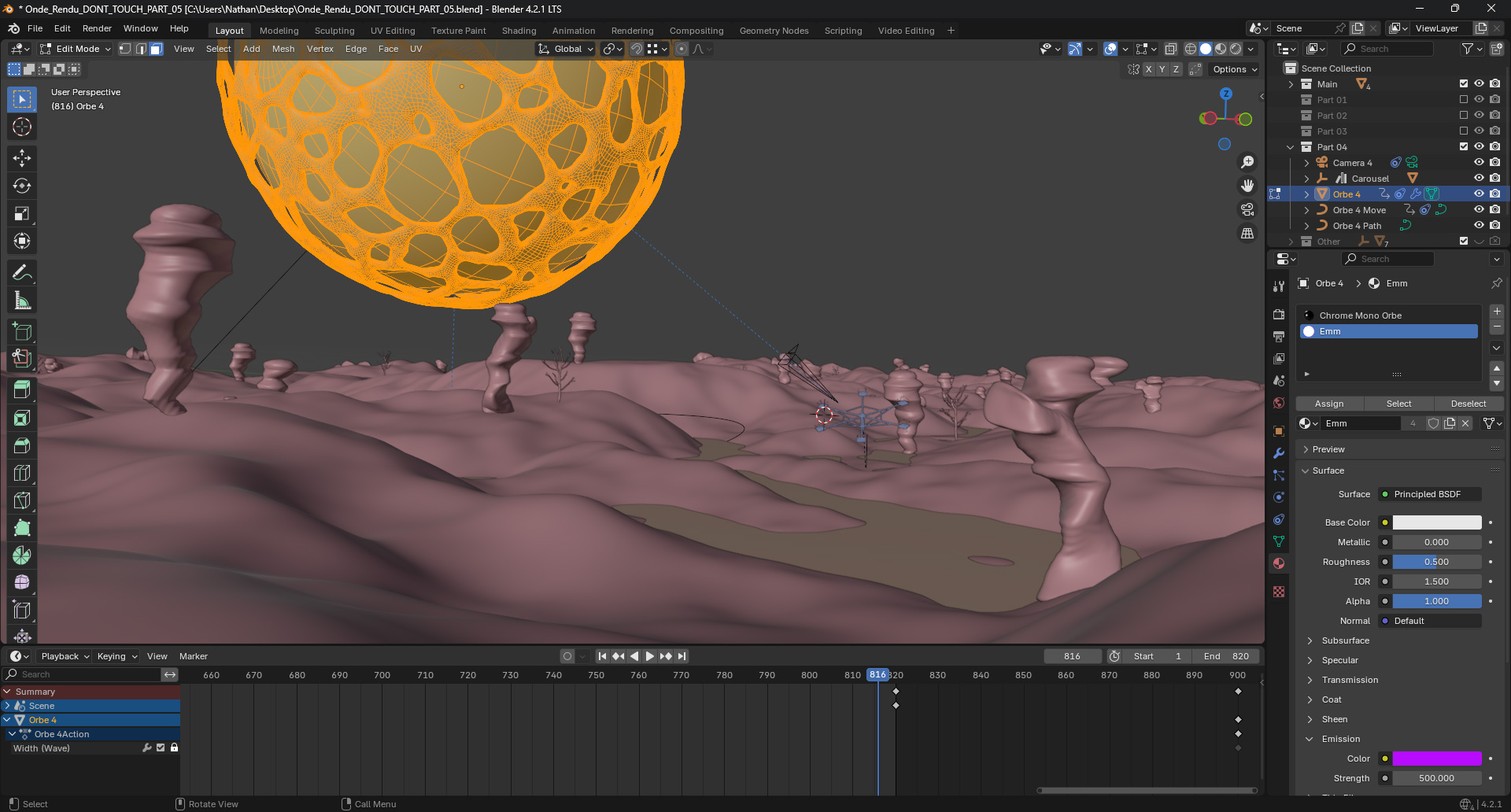Click the Assign material button
The width and height of the screenshot is (1511, 812).
pyautogui.click(x=1329, y=404)
